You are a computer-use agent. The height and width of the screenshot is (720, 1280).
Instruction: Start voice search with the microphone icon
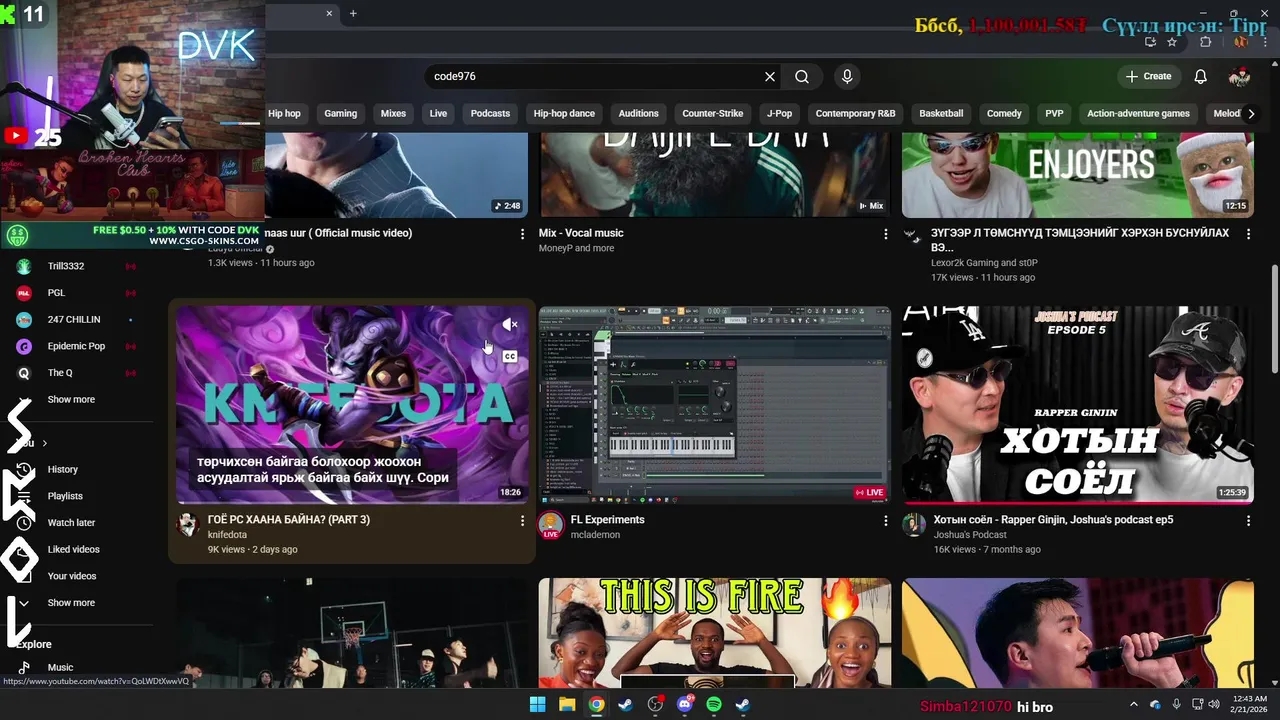point(847,76)
